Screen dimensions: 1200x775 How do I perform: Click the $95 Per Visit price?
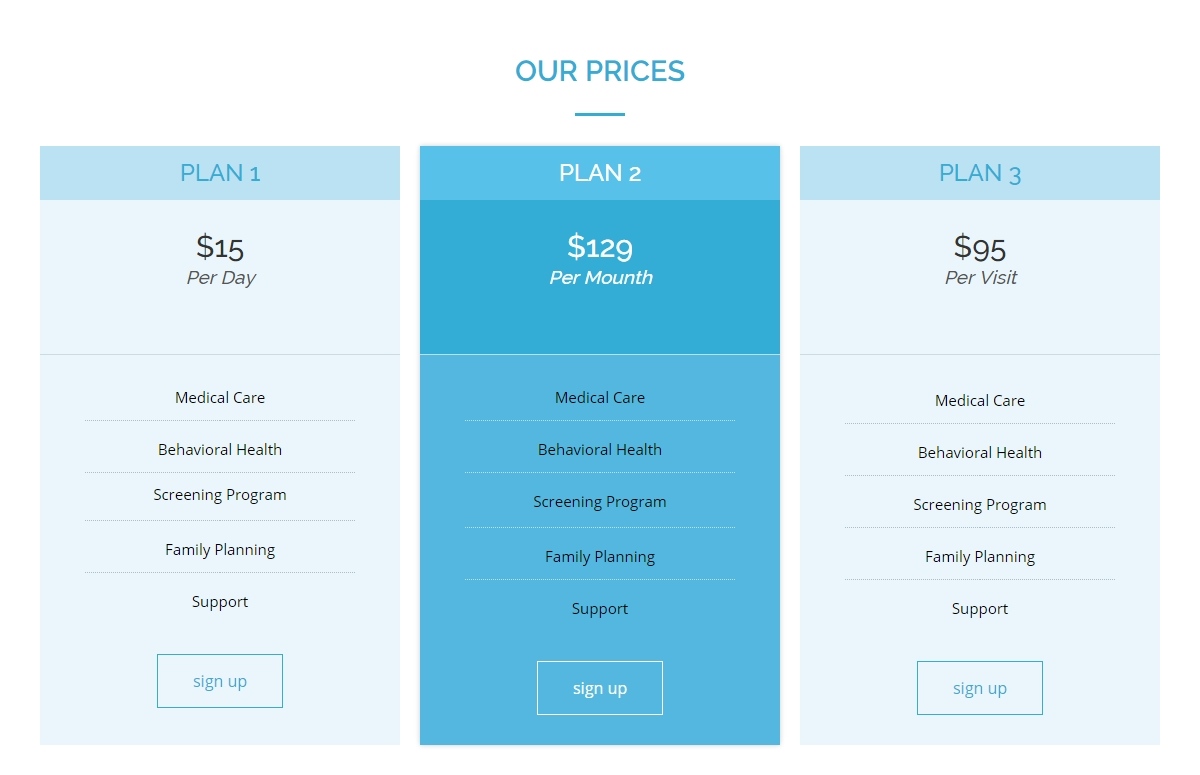[x=980, y=247]
